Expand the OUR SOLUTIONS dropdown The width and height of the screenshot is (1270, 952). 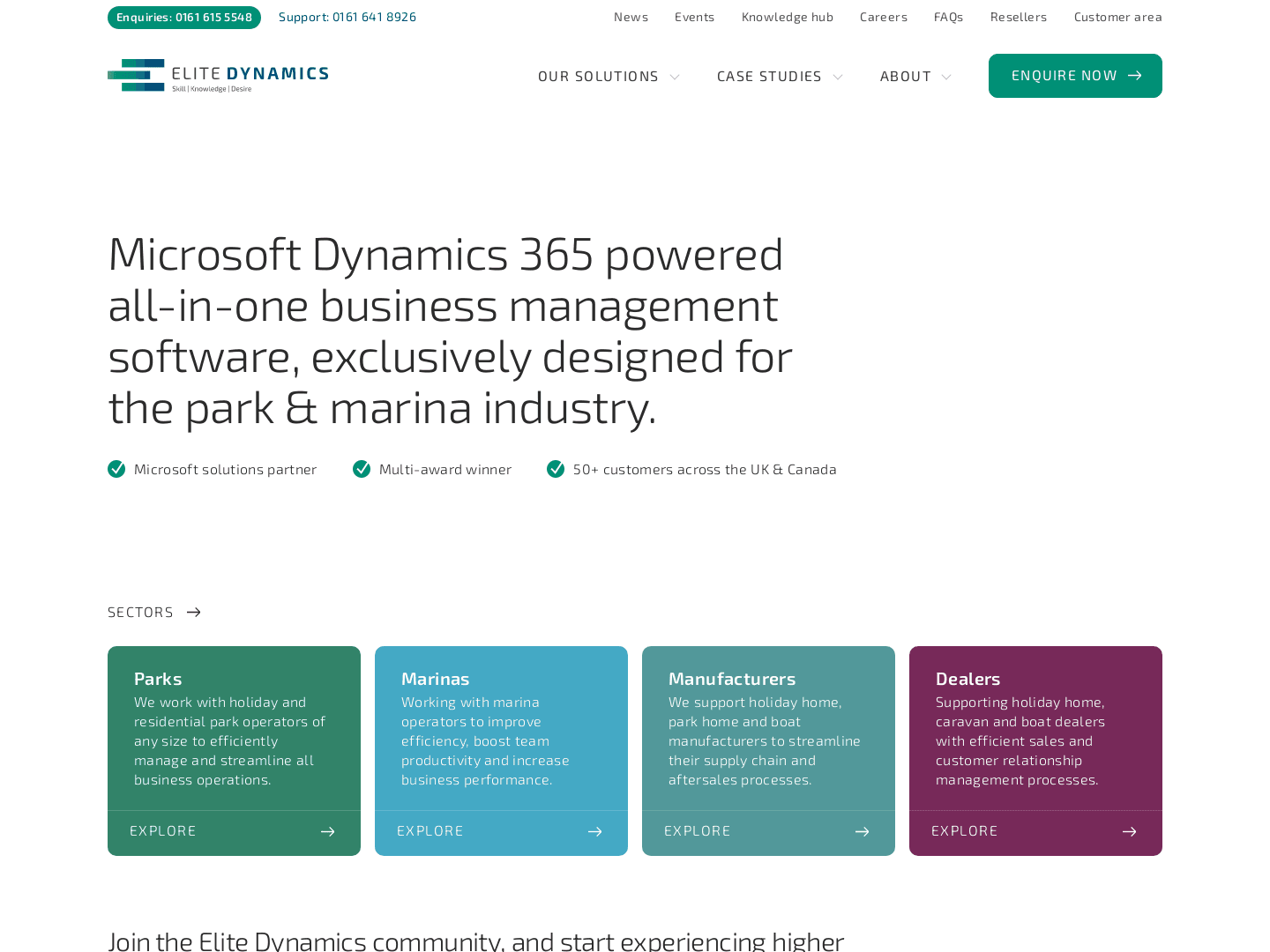click(x=609, y=76)
